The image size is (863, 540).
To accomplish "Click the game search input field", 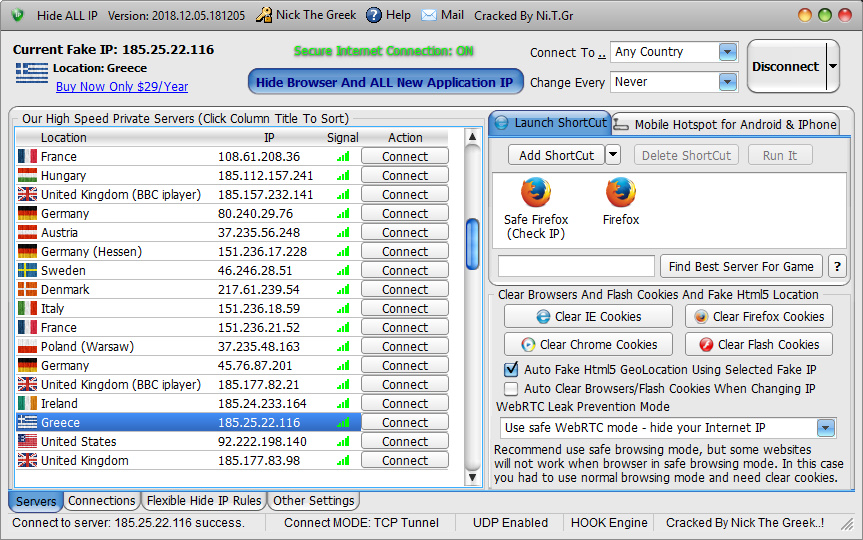I will click(576, 266).
